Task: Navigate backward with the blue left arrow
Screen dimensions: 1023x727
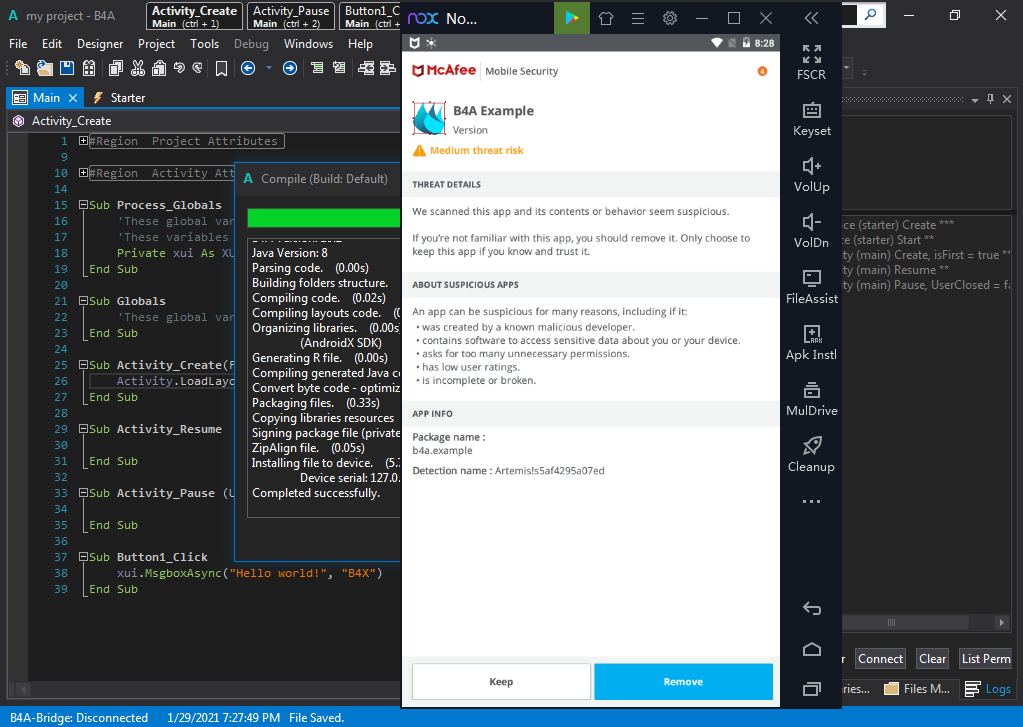Action: coord(247,68)
